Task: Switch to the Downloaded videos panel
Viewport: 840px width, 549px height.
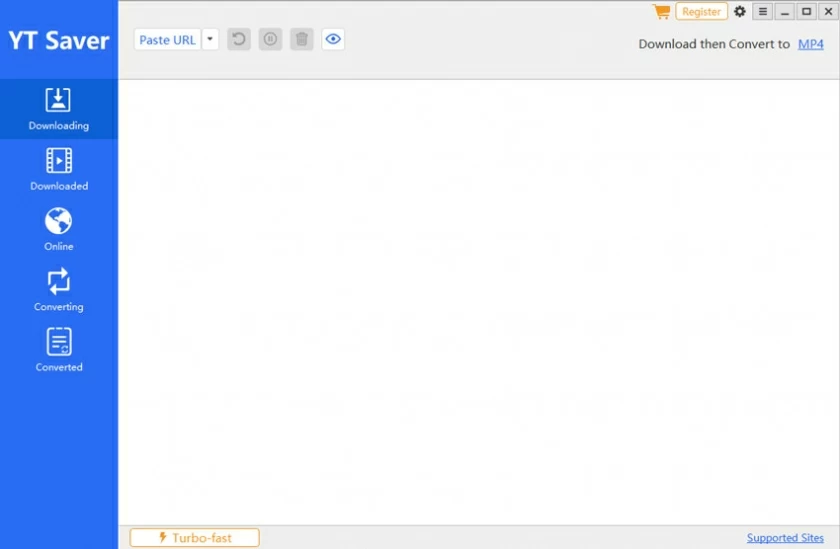Action: (x=58, y=168)
